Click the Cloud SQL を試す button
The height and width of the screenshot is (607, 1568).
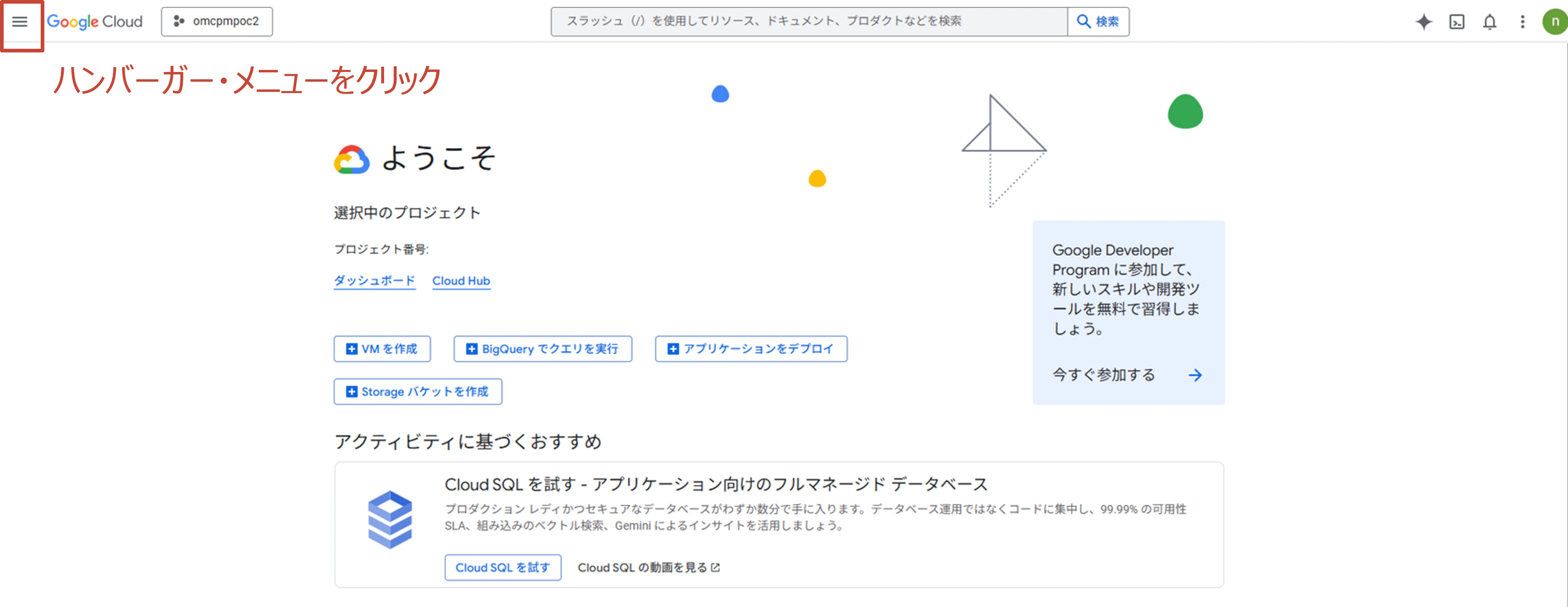pos(503,567)
